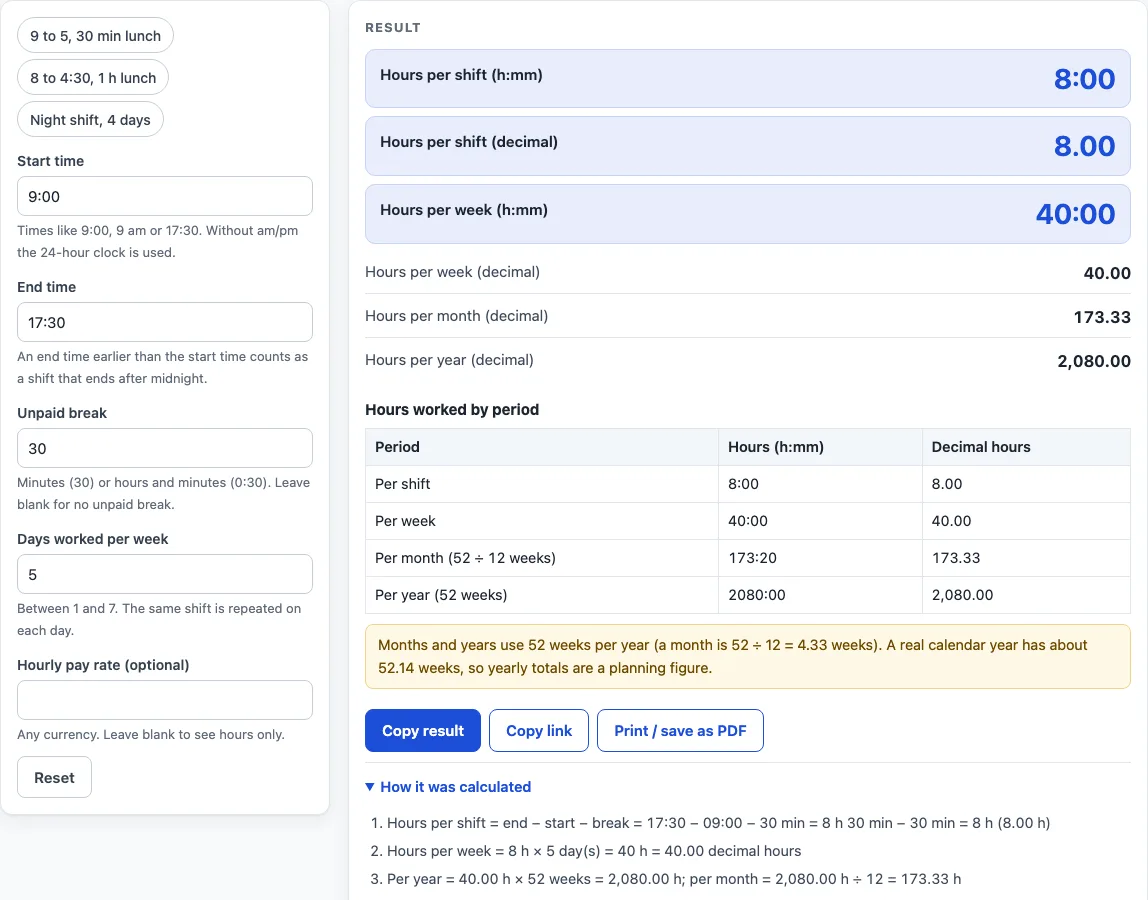The height and width of the screenshot is (900, 1148).
Task: Click into the End time field
Action: click(165, 322)
